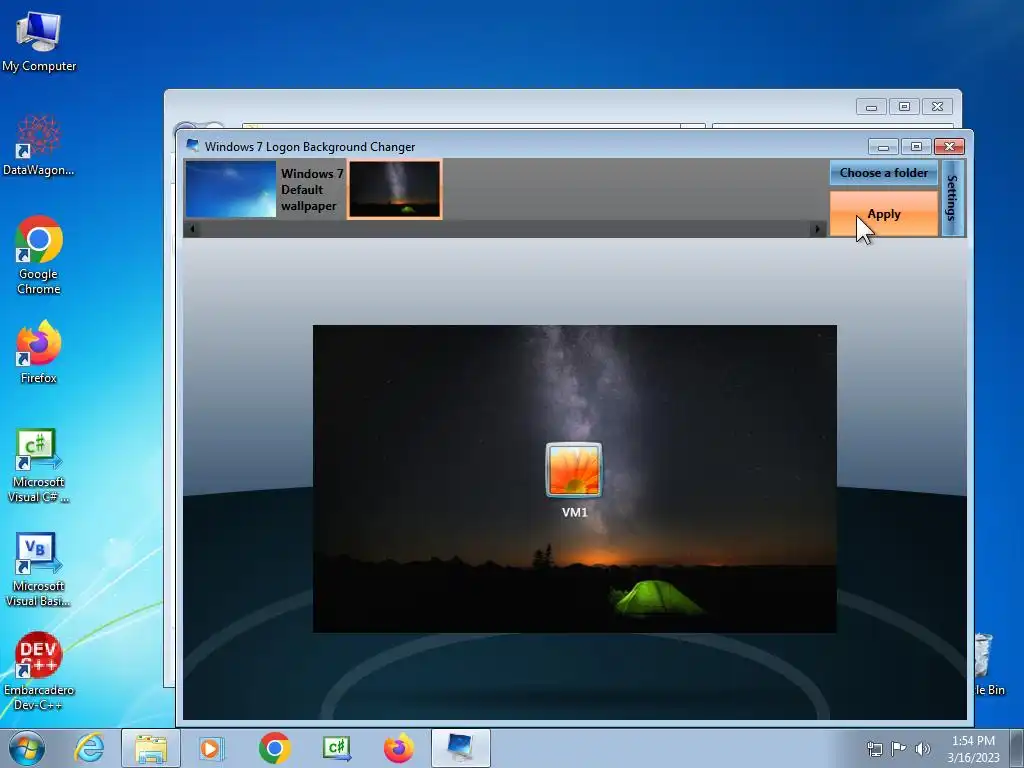The width and height of the screenshot is (1024, 768).
Task: Click the Apply button
Action: click(884, 214)
